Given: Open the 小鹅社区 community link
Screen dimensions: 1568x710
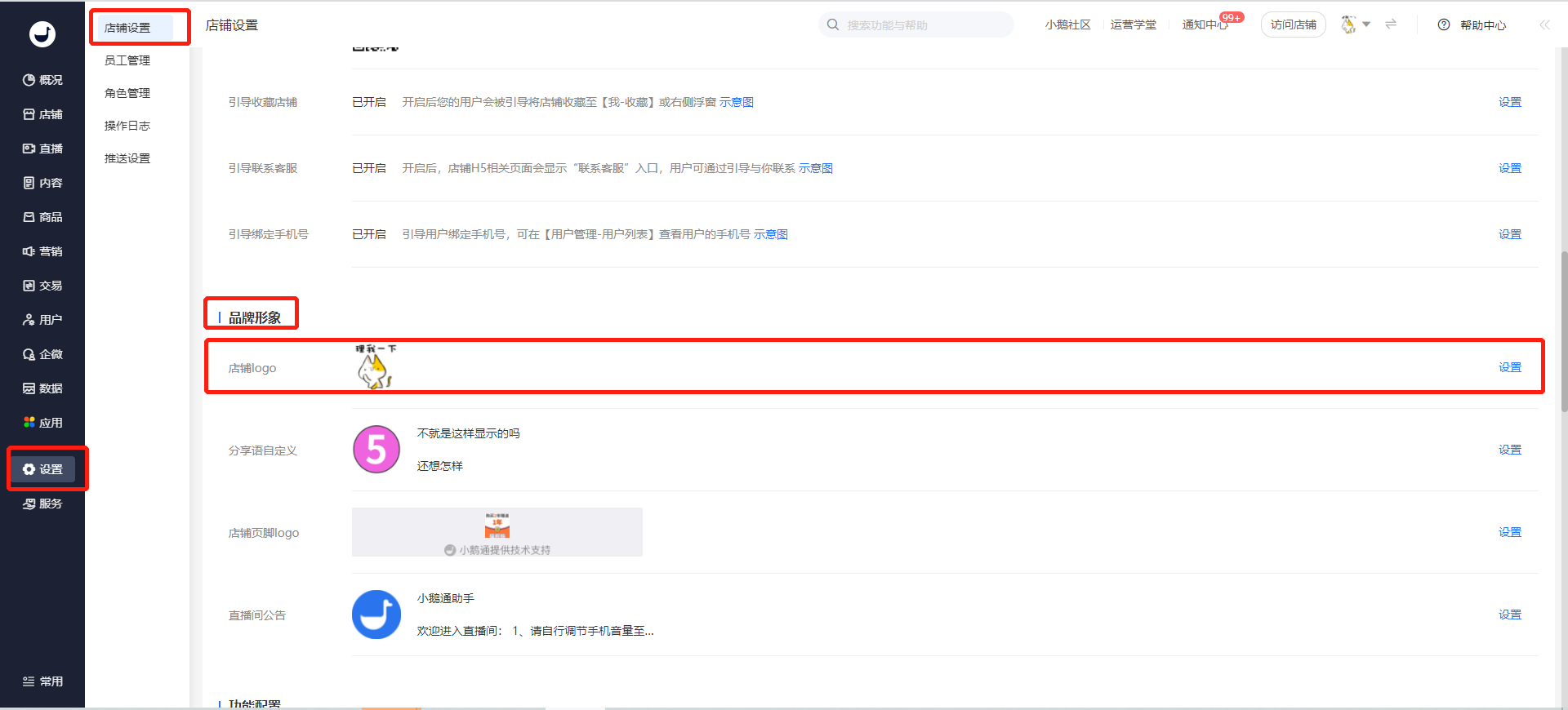Looking at the screenshot, I should pos(1068,25).
